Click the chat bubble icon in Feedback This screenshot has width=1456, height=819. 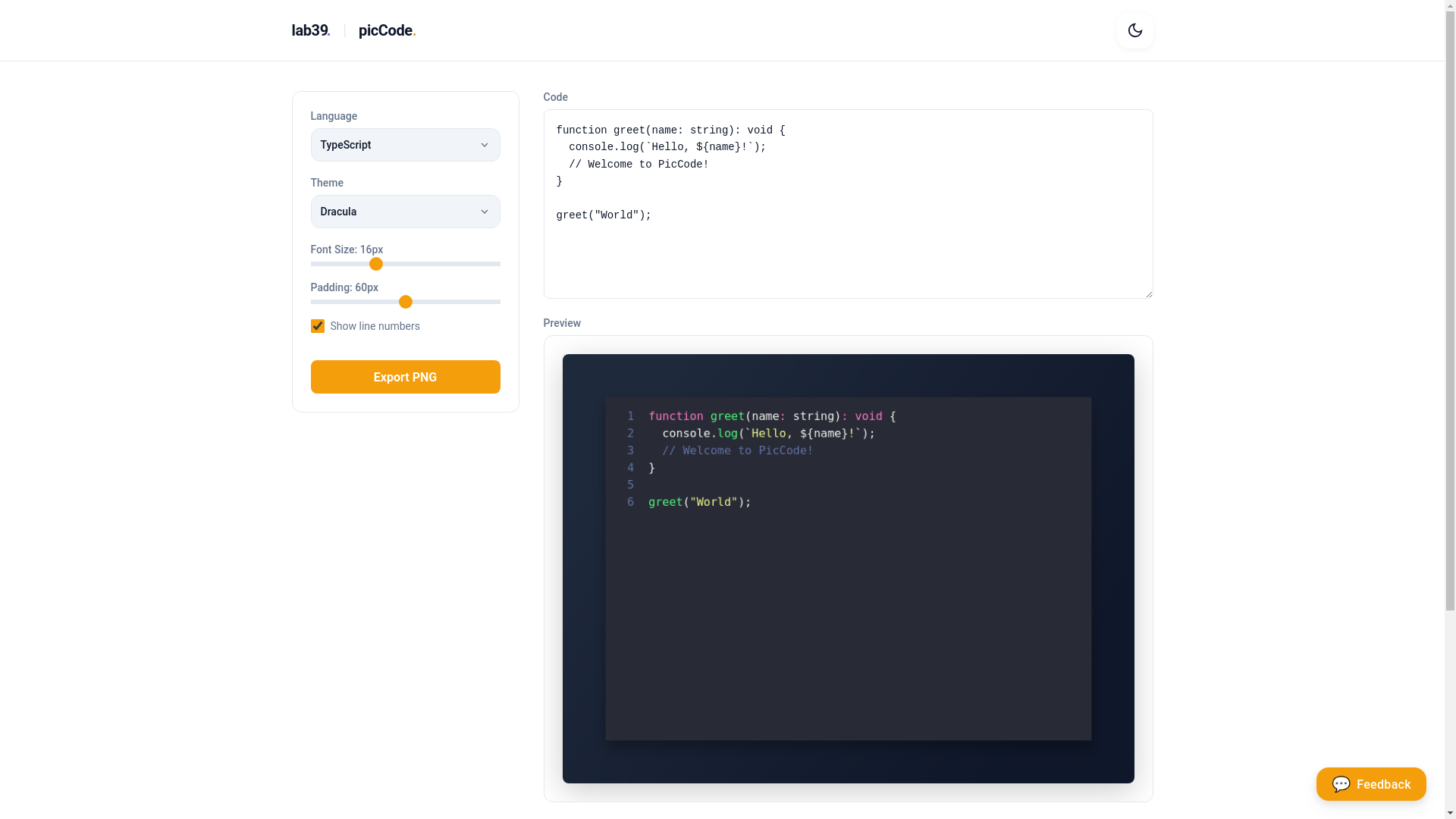[1341, 784]
